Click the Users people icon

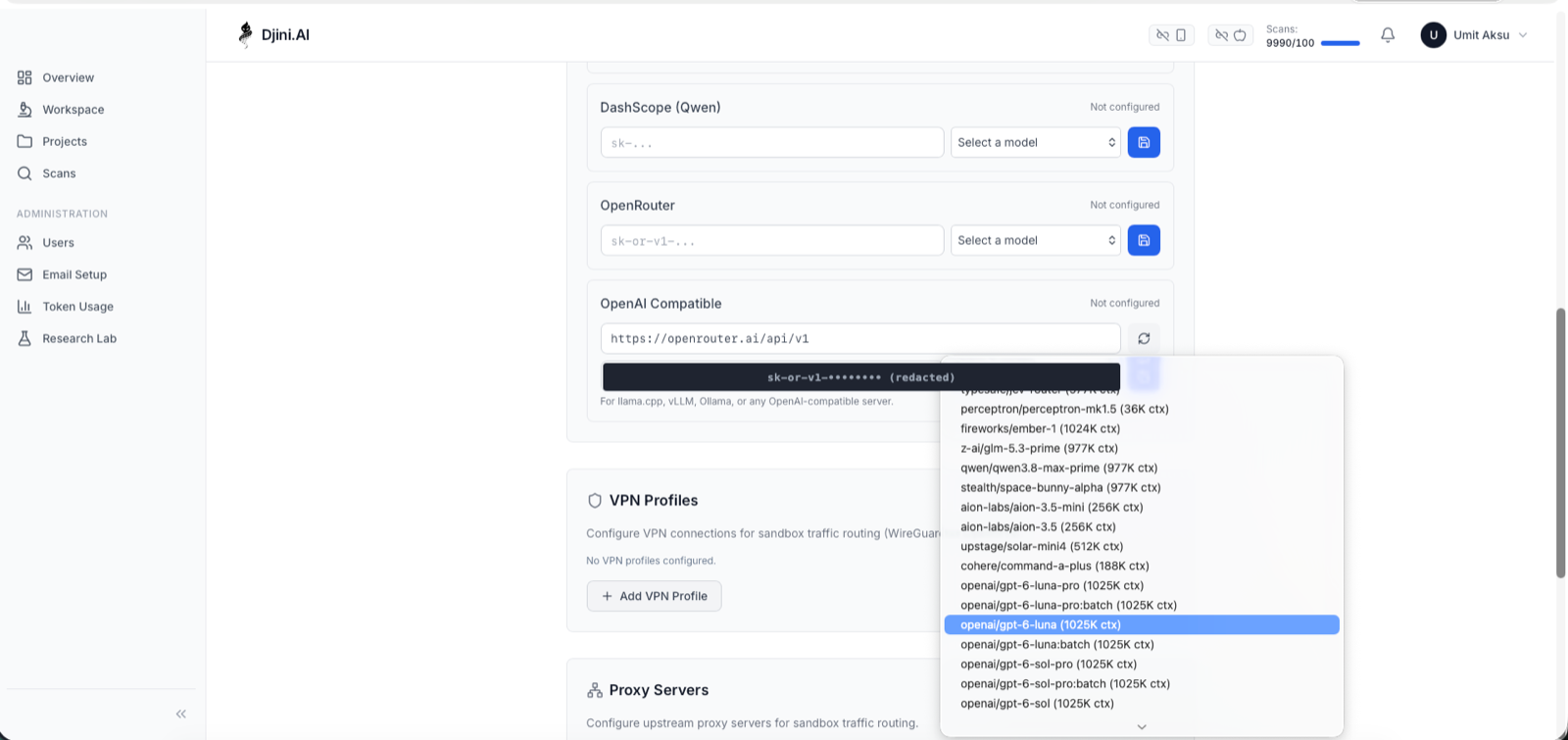pos(24,242)
